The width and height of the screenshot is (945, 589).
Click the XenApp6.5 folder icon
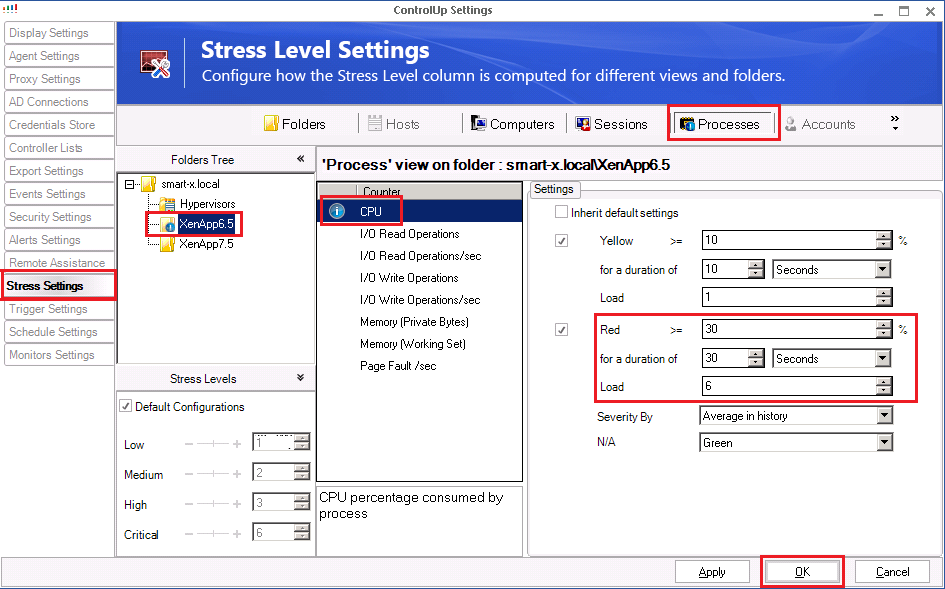(168, 224)
